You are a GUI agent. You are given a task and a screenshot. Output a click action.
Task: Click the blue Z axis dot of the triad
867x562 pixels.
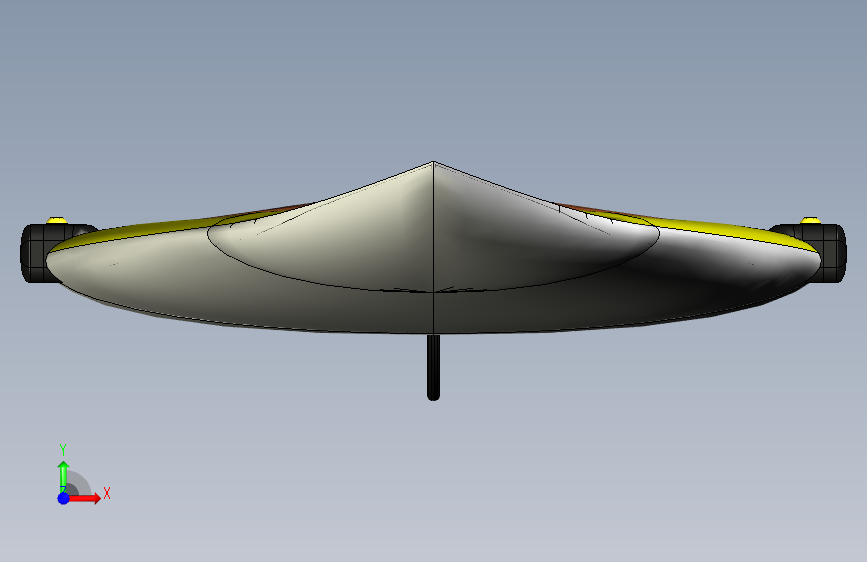(x=64, y=498)
